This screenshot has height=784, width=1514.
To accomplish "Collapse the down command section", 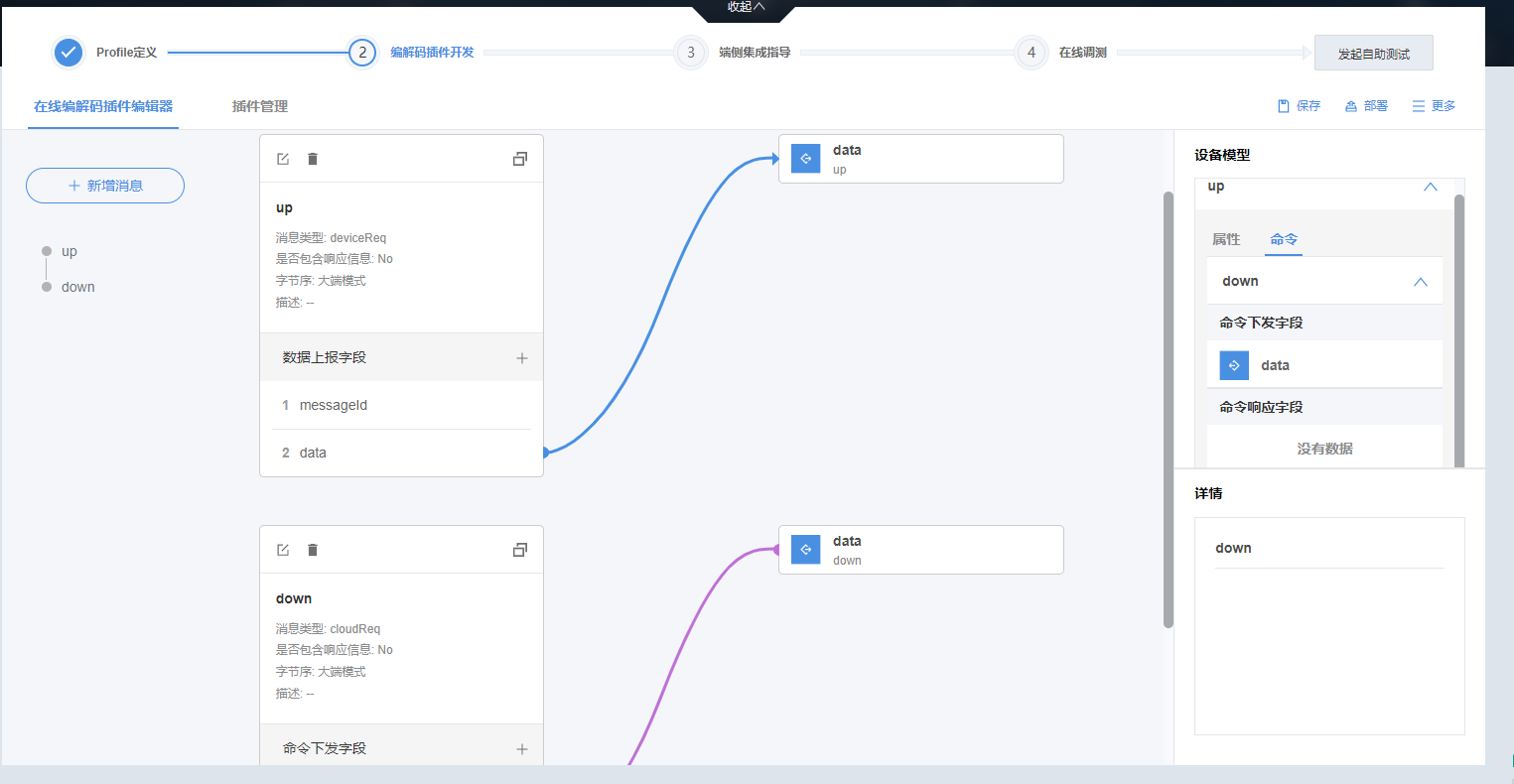I will (x=1420, y=282).
